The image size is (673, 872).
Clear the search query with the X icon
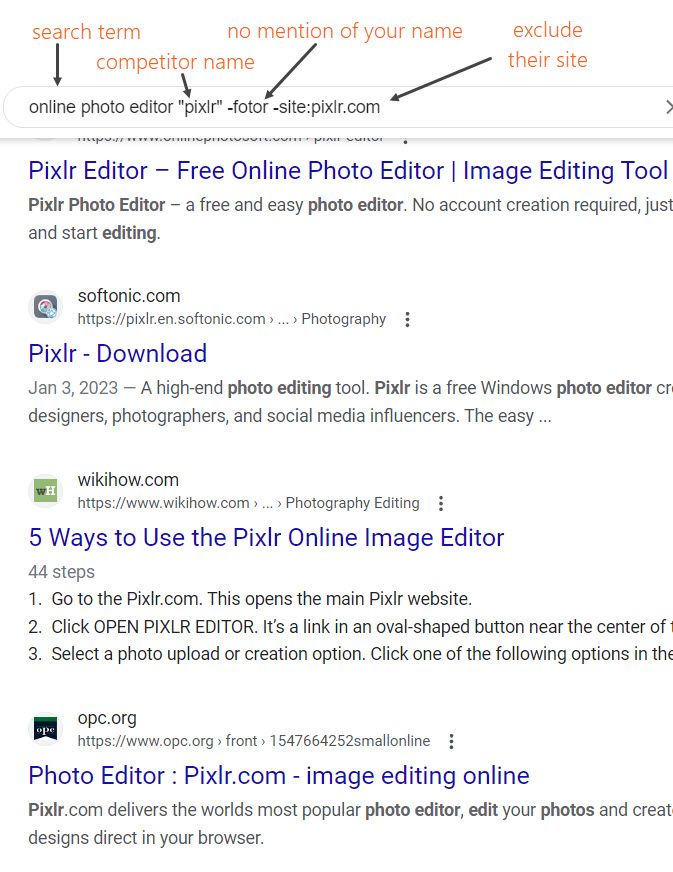pos(669,107)
